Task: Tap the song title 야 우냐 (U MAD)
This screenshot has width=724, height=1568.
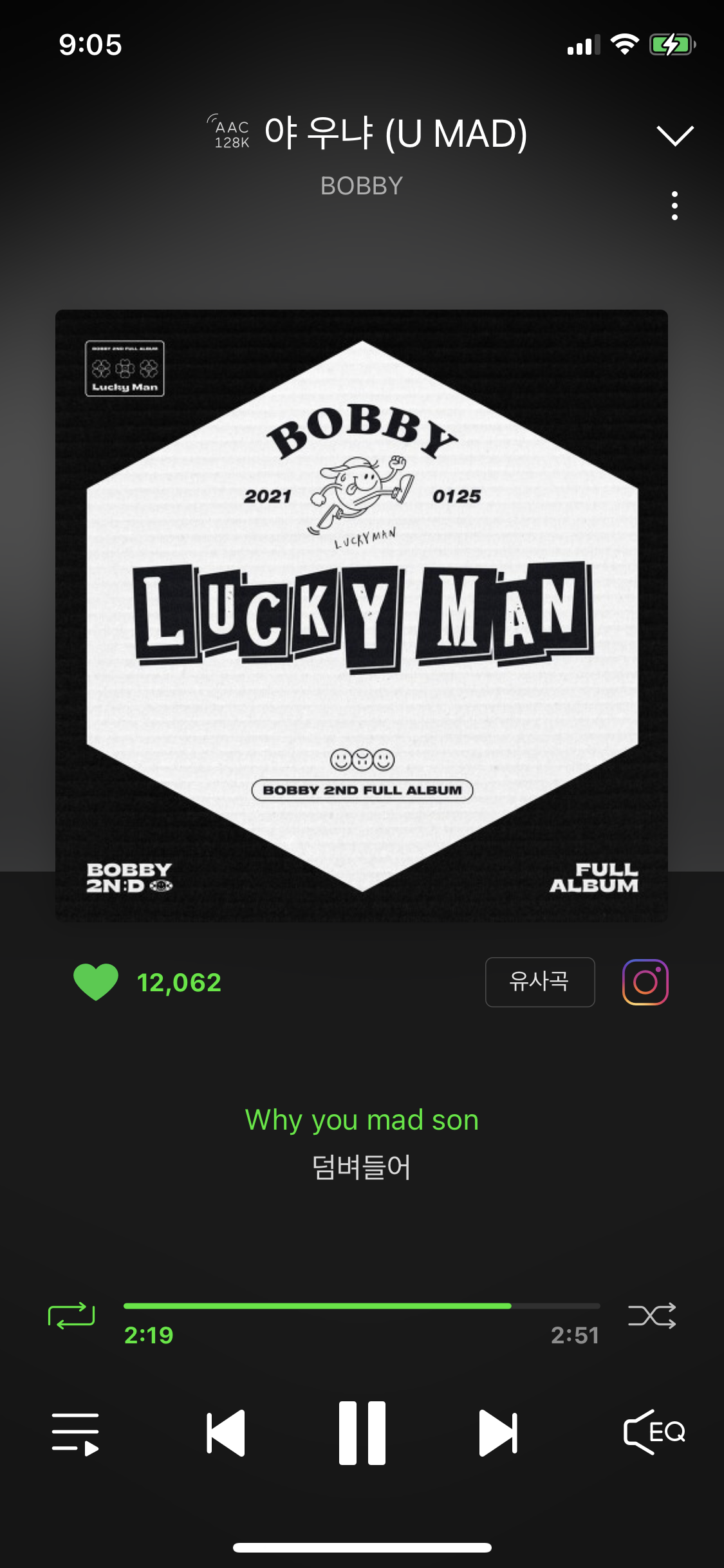Action: 396,133
